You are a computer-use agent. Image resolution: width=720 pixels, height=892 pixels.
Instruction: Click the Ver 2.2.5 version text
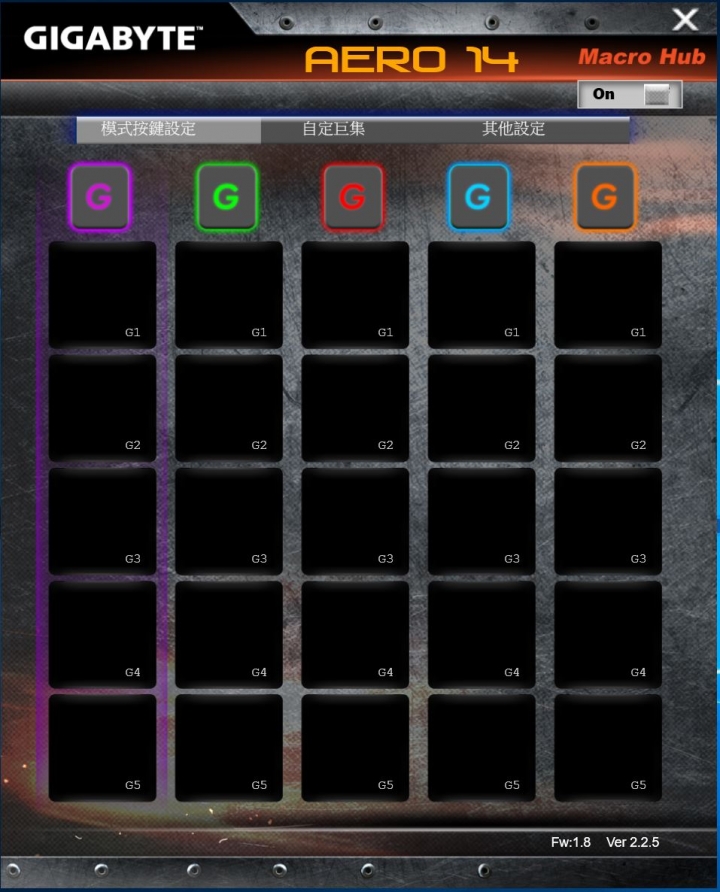point(632,842)
